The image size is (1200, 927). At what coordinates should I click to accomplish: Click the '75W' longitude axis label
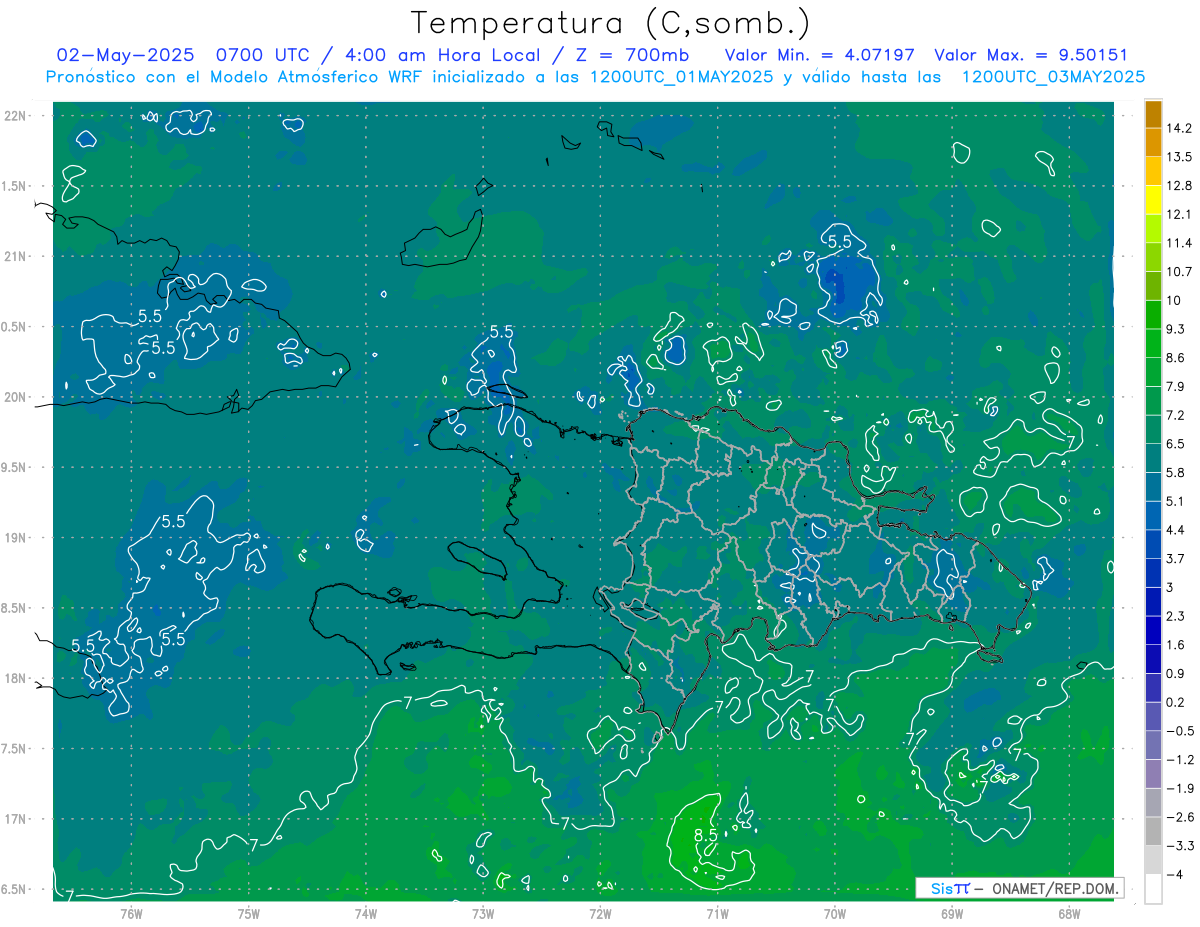(x=249, y=913)
